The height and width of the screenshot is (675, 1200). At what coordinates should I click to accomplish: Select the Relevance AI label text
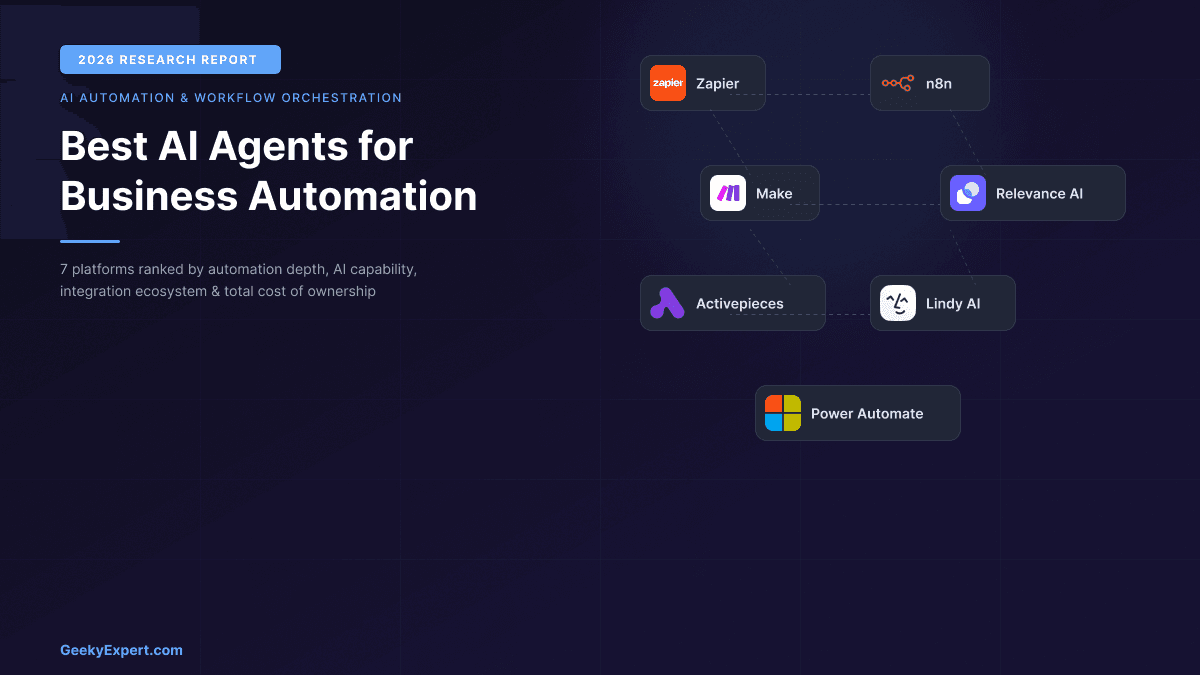(x=1039, y=194)
